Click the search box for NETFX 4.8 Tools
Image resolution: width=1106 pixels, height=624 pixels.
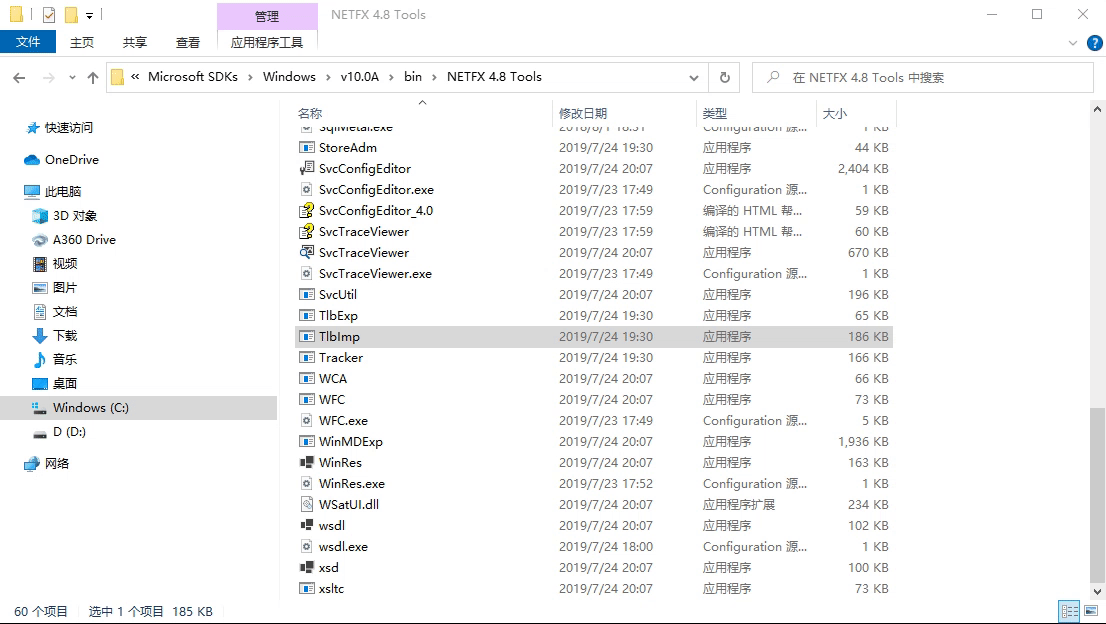coord(923,78)
